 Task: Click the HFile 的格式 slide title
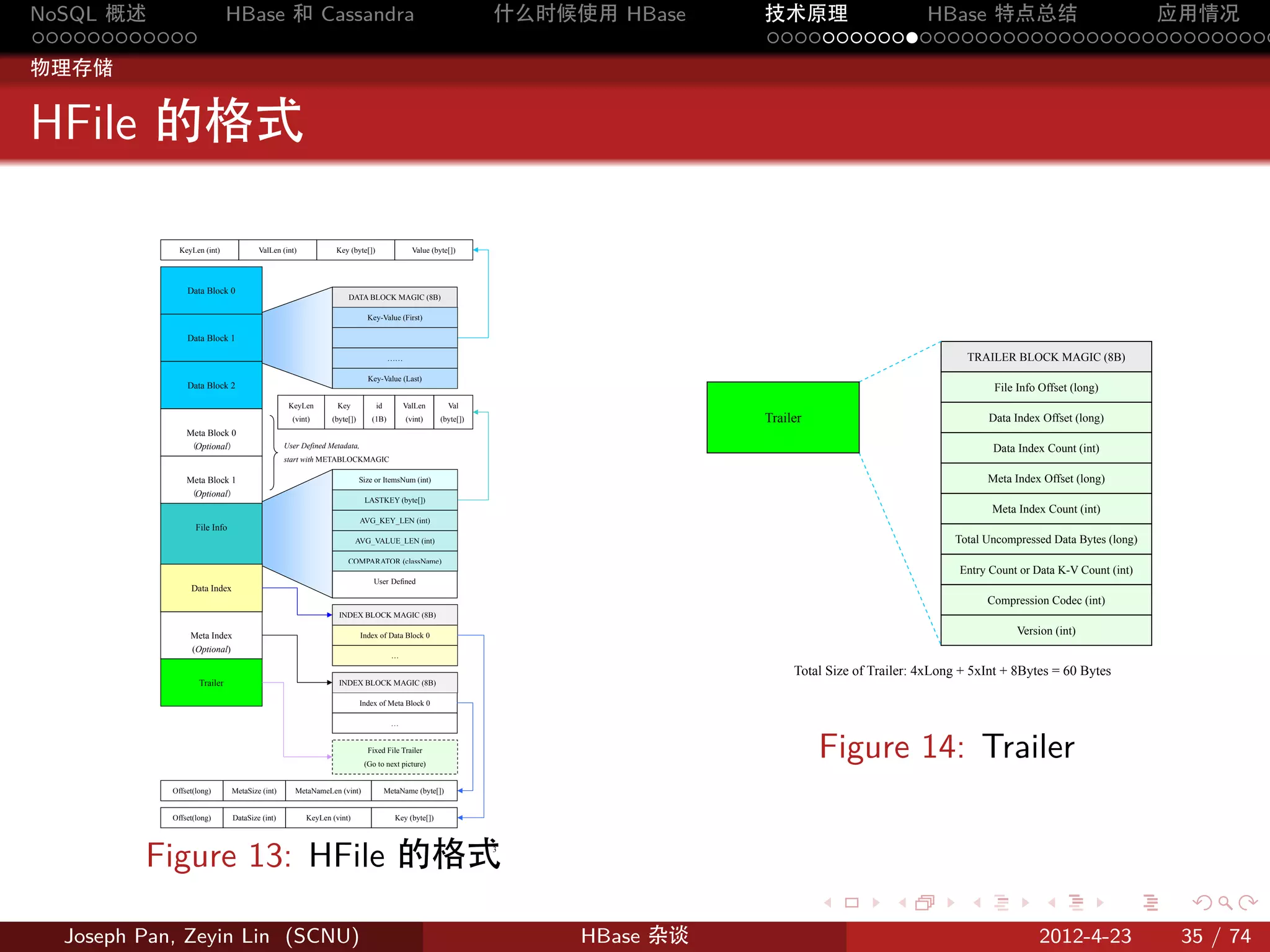[x=167, y=121]
